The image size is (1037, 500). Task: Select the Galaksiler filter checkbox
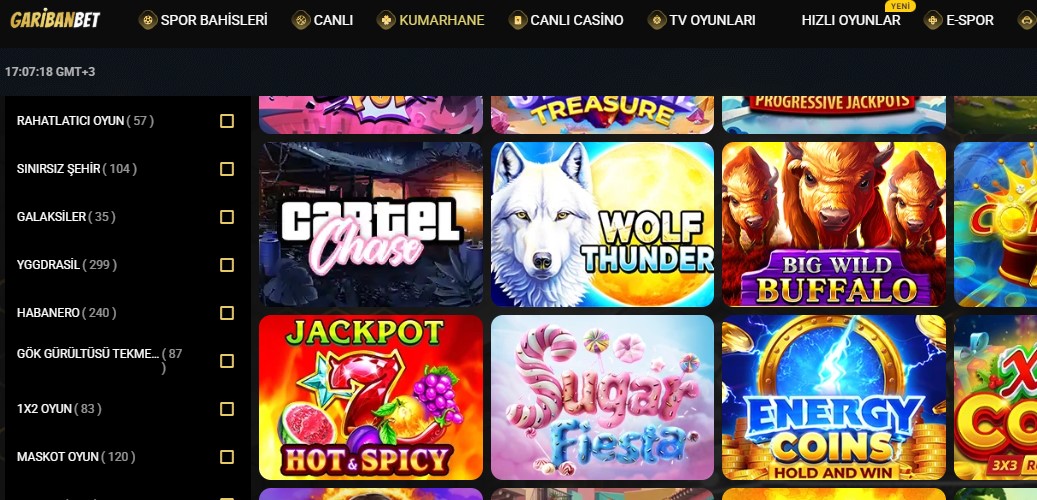point(227,217)
